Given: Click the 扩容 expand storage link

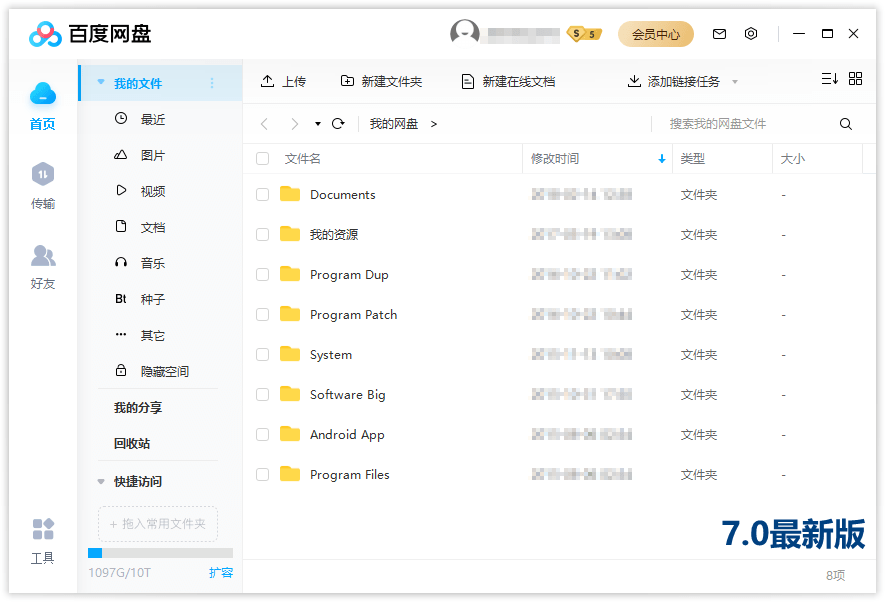Looking at the screenshot, I should (x=221, y=572).
